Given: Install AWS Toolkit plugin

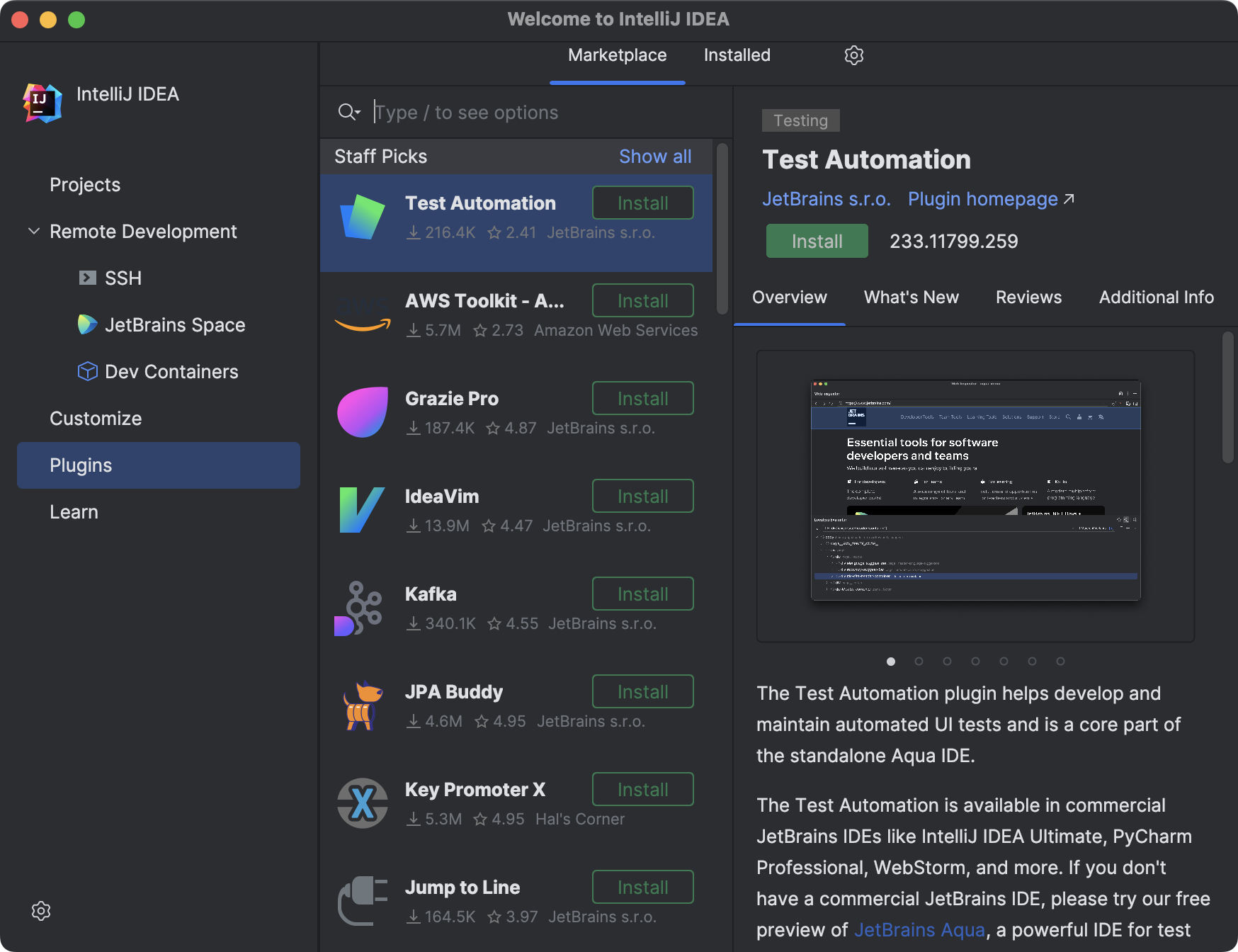Looking at the screenshot, I should pos(643,301).
